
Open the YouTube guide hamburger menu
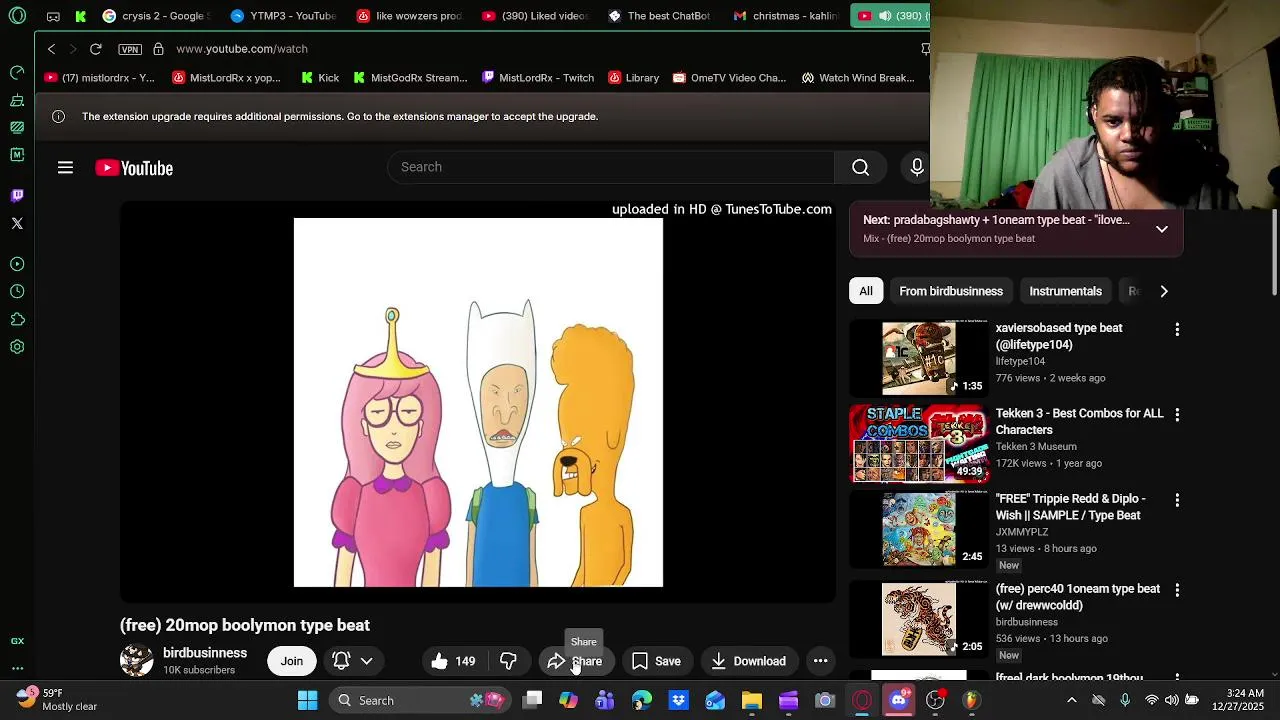65,168
